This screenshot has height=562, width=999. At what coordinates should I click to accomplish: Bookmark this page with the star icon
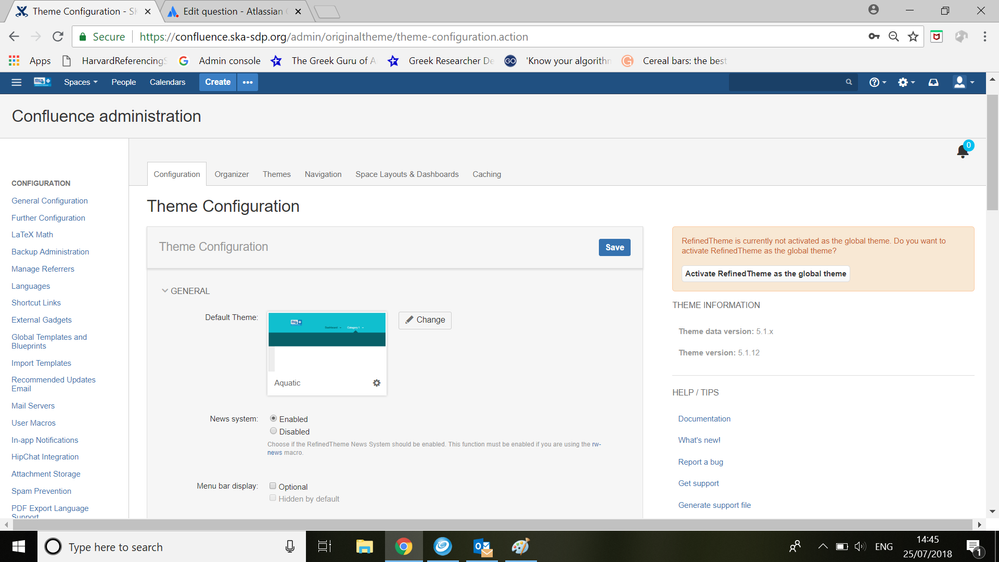[913, 37]
